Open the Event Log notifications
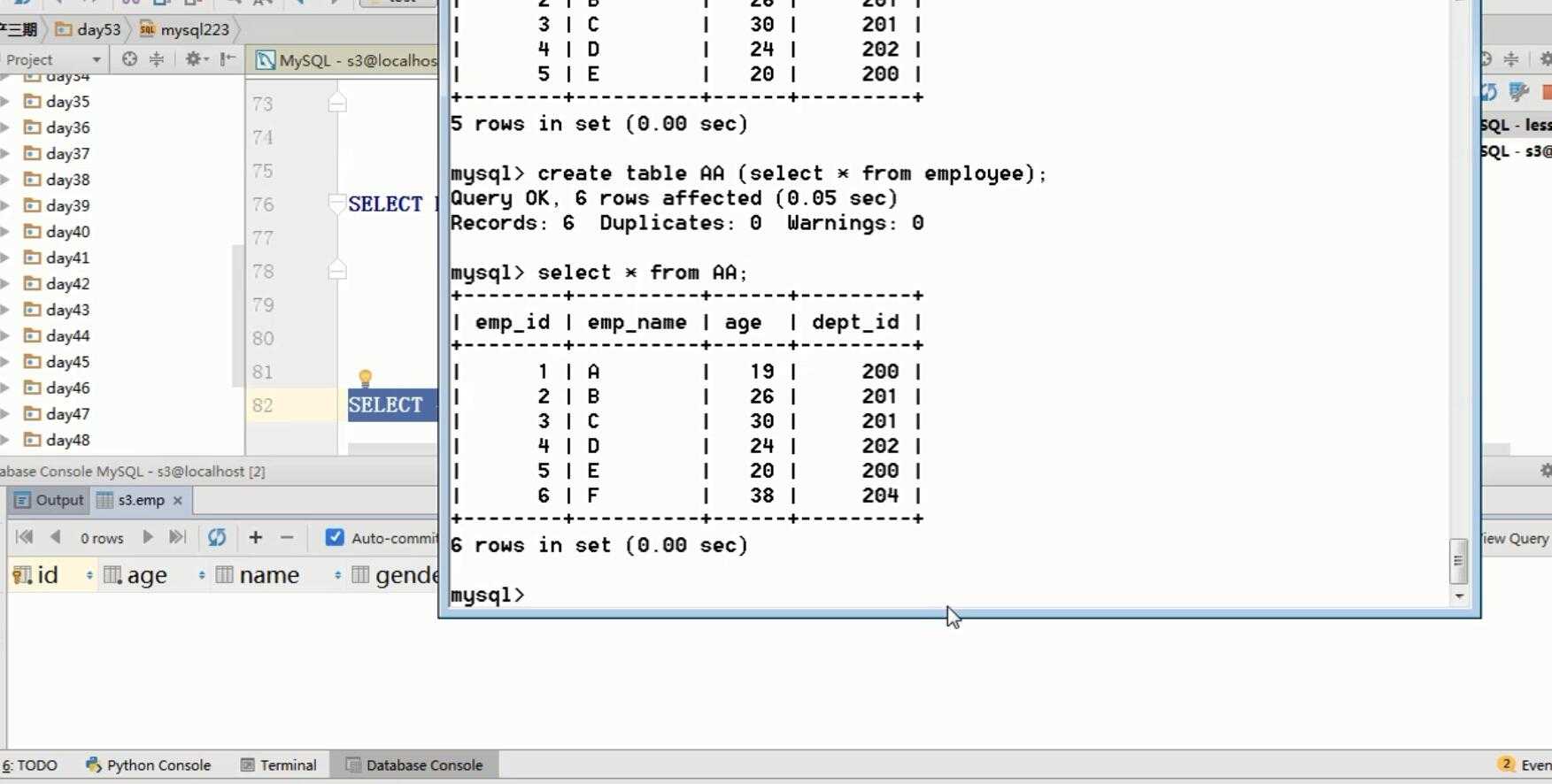Screen dimensions: 1552x784 pyautogui.click(x=1524, y=765)
